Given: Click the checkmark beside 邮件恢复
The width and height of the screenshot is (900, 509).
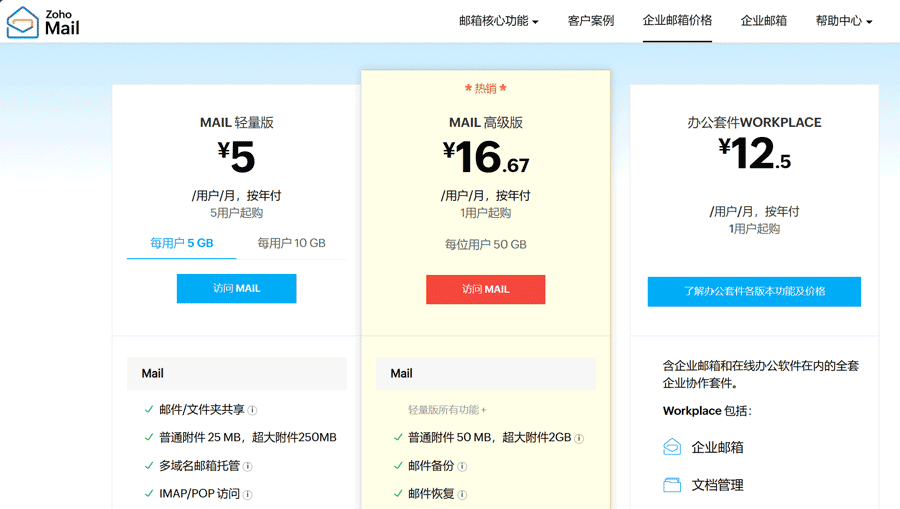Looking at the screenshot, I should (398, 494).
